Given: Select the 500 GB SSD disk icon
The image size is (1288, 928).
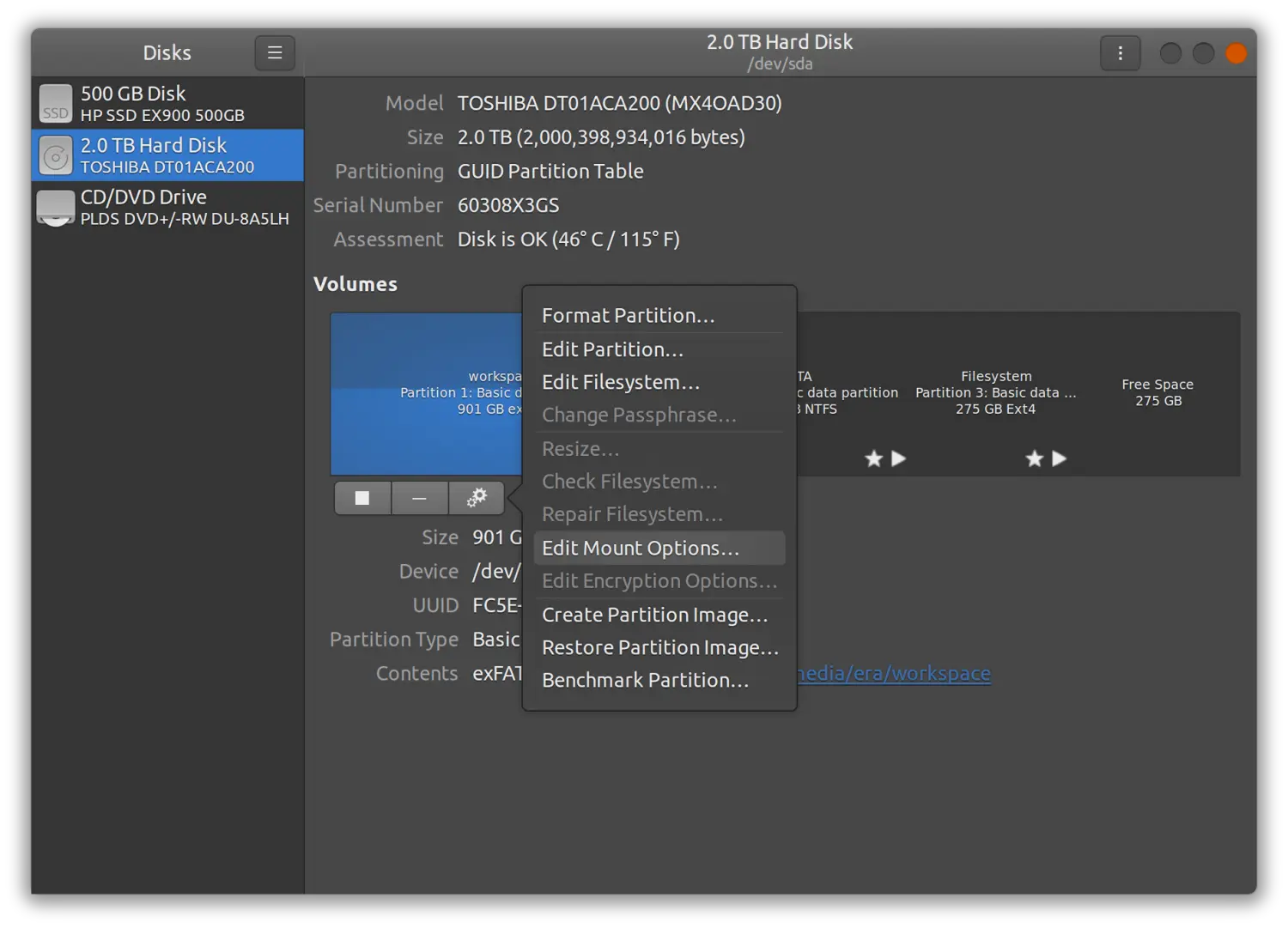Looking at the screenshot, I should 56,104.
